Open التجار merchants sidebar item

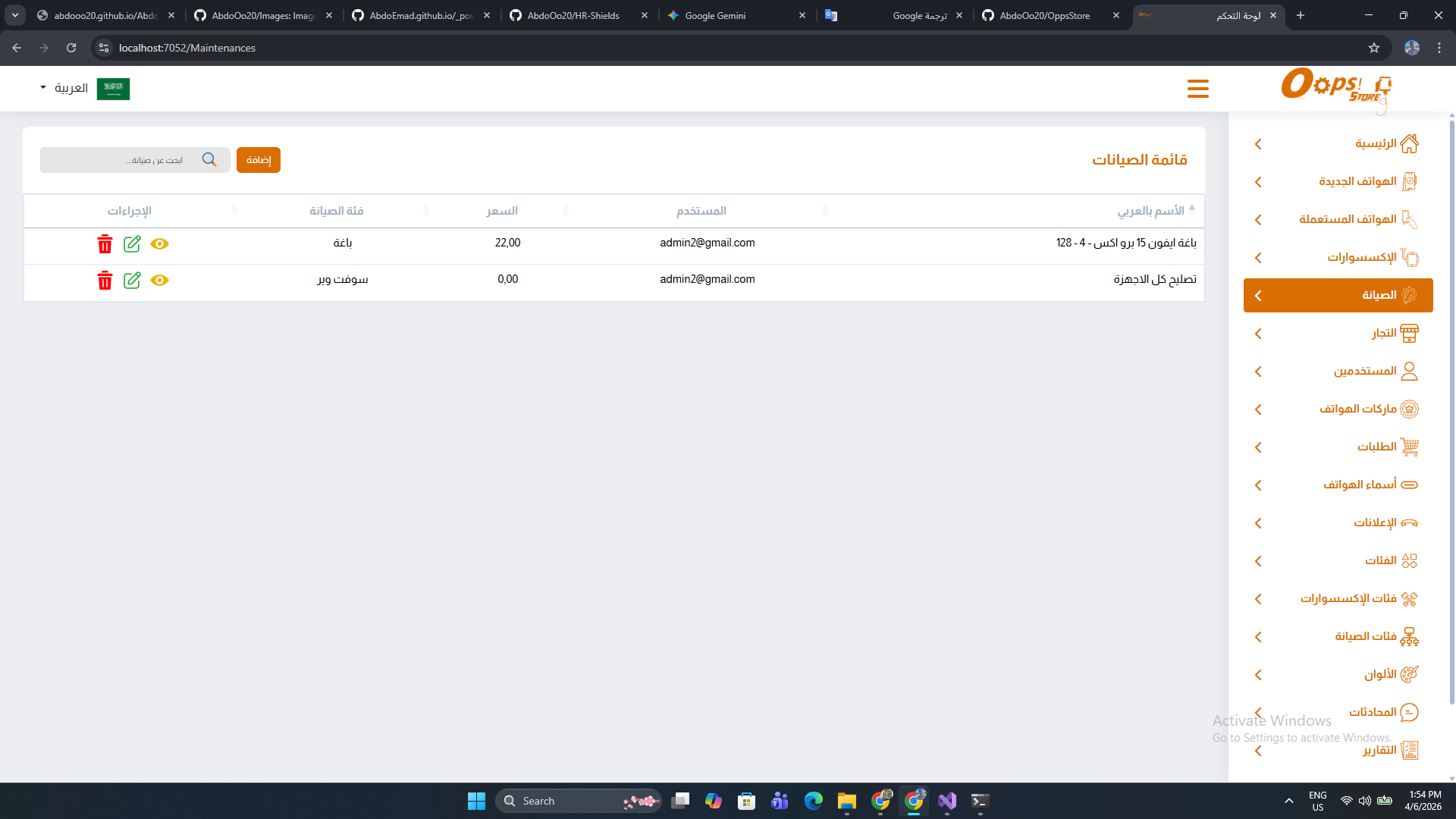(1383, 334)
